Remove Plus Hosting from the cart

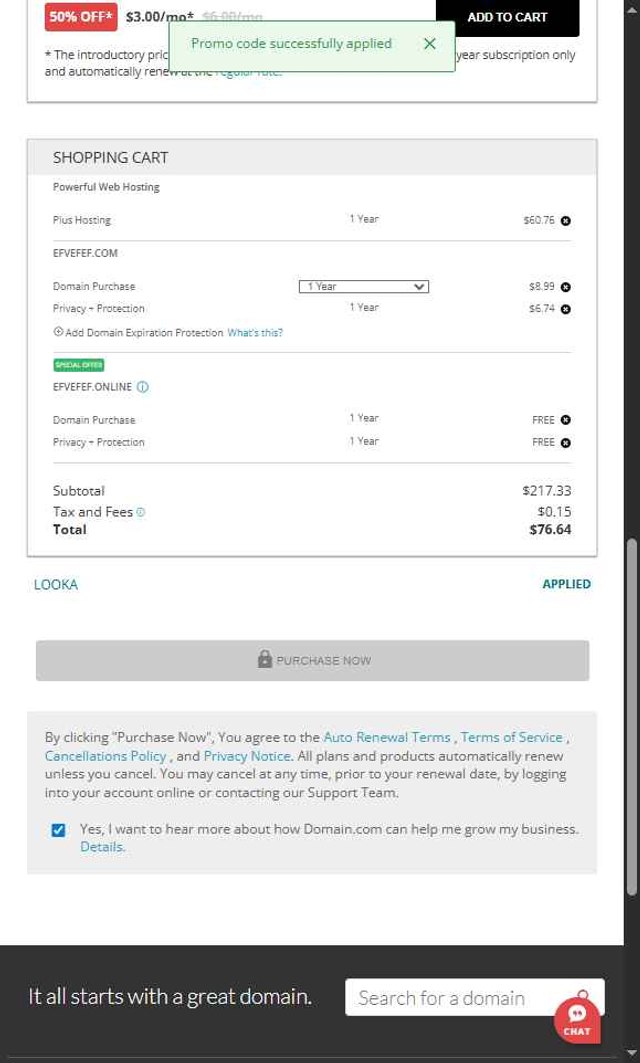566,221
